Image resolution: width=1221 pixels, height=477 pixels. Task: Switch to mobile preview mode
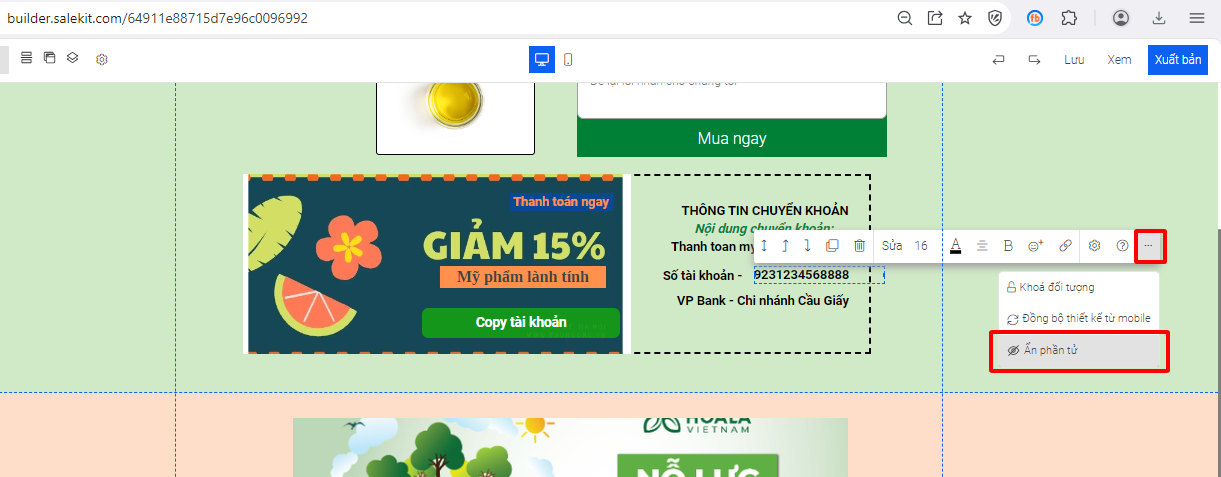pyautogui.click(x=568, y=59)
